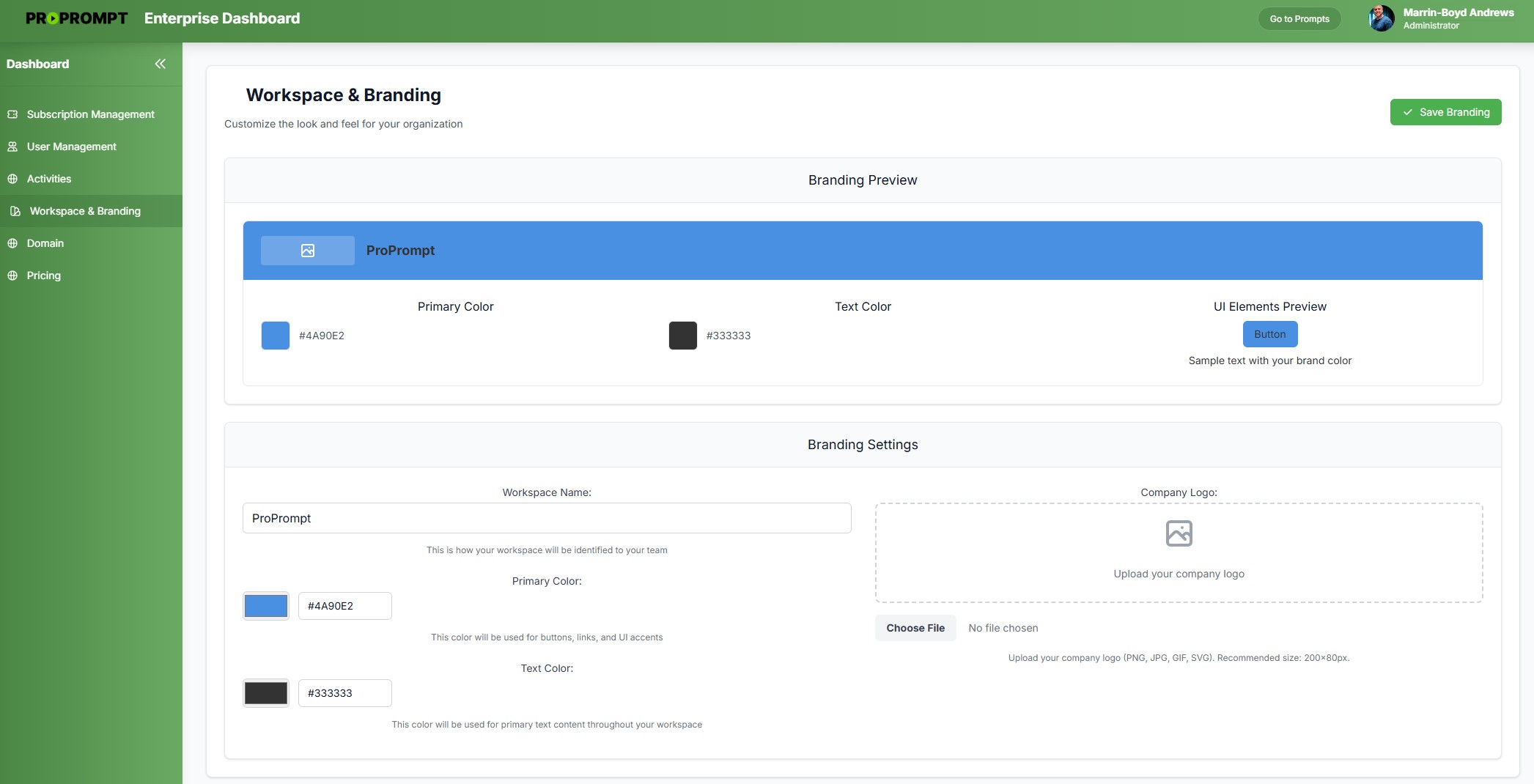
Task: Click the Pricing globe icon
Action: [12, 275]
